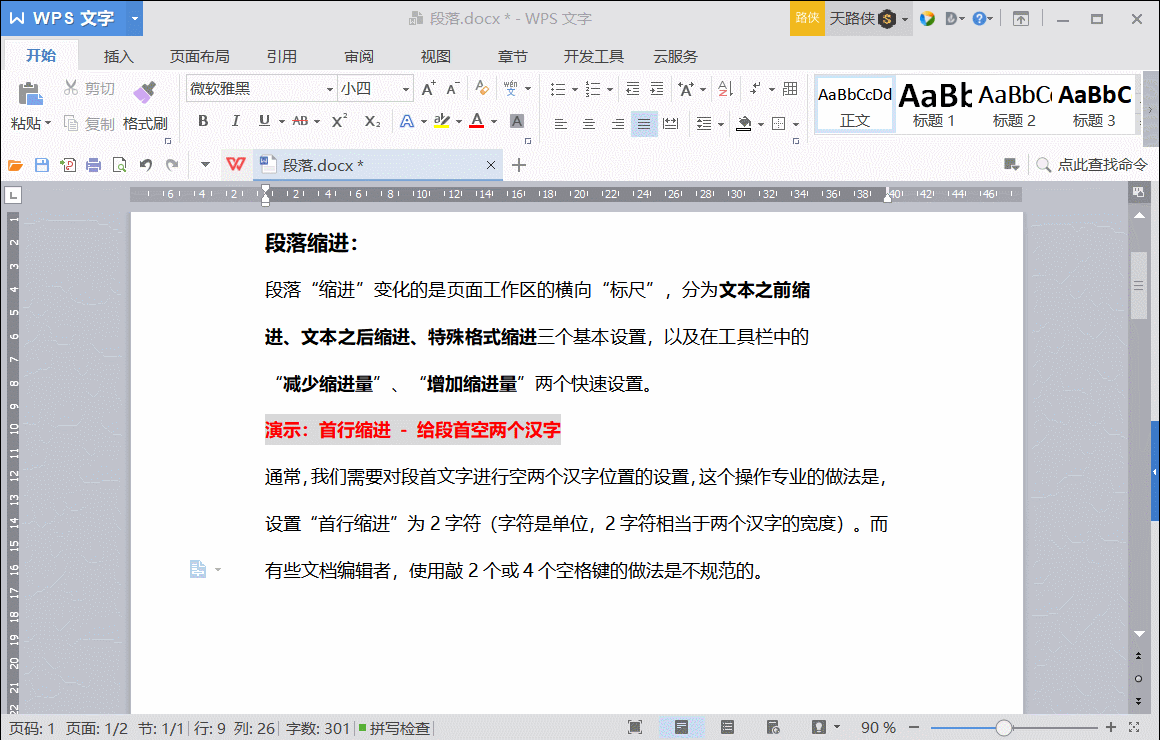Viewport: 1160px width, 740px height.
Task: Click the paragraph layout icon beside the text
Action: [x=198, y=569]
